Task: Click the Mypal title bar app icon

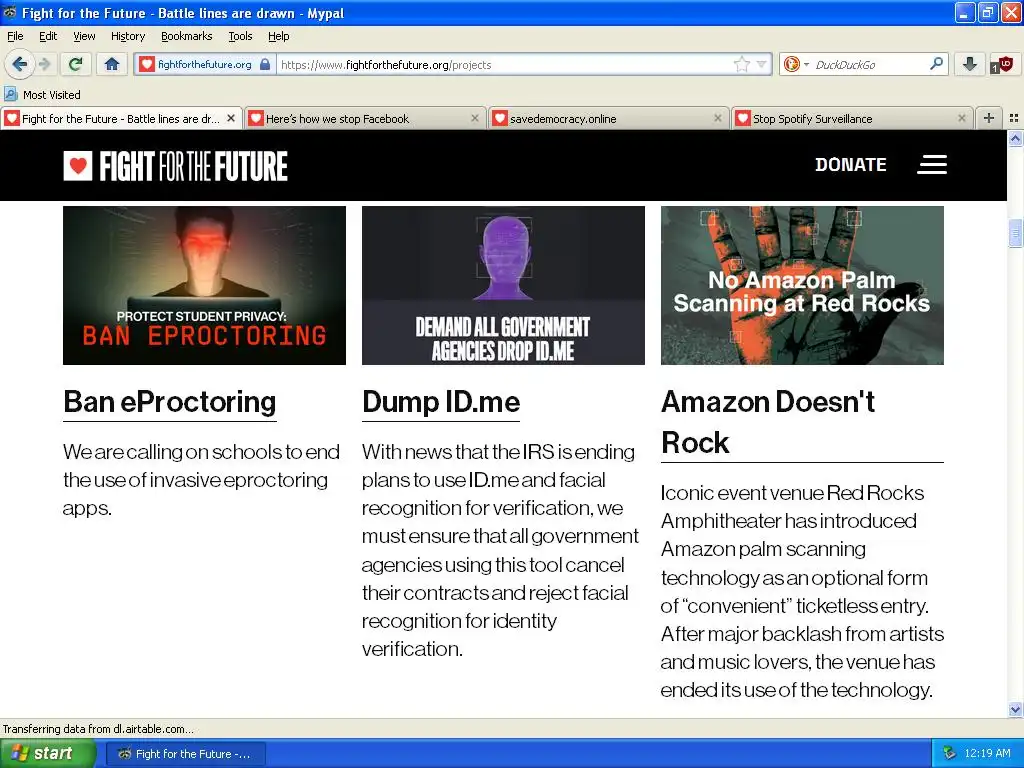Action: point(10,12)
